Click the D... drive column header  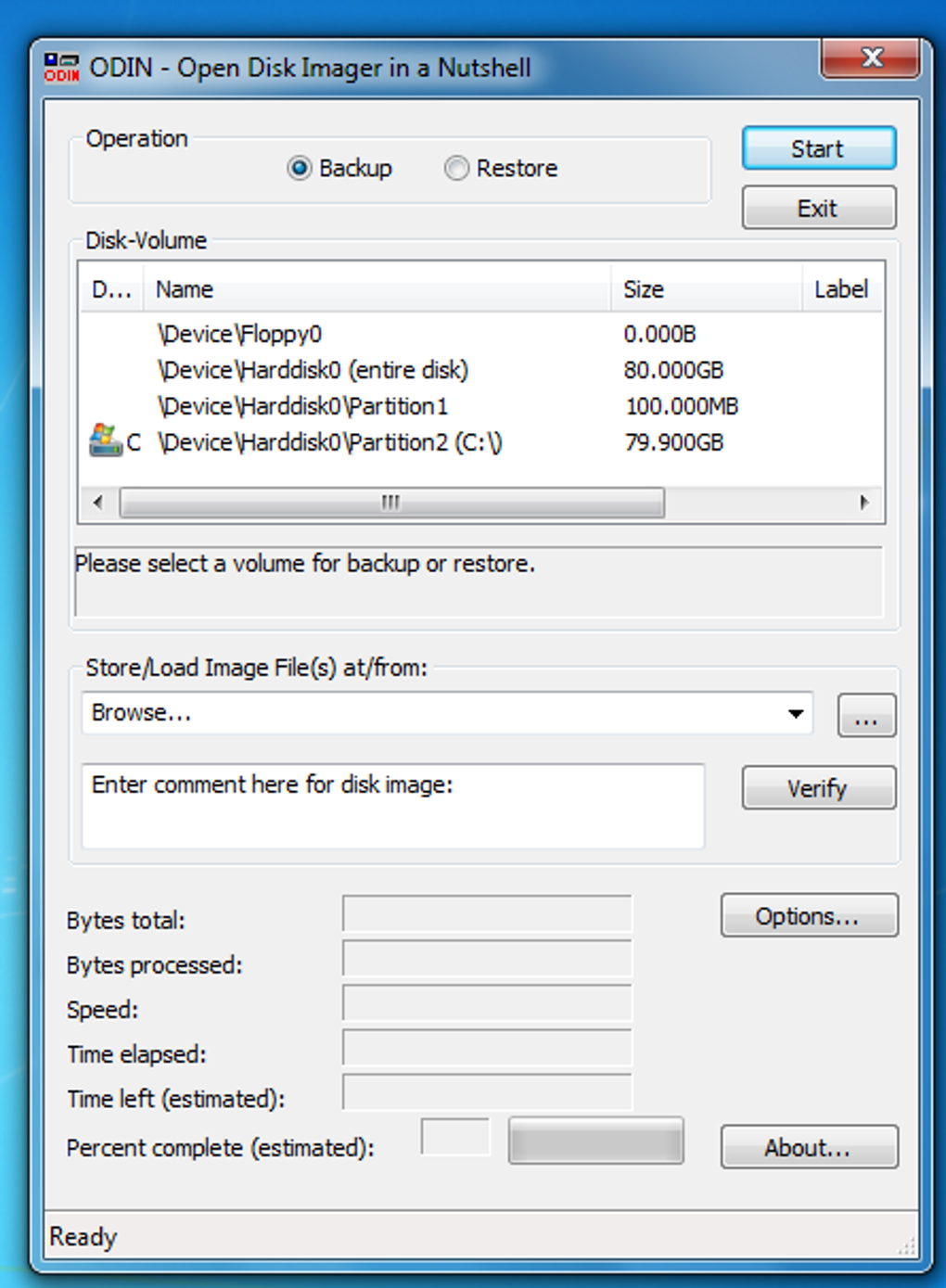click(x=111, y=289)
